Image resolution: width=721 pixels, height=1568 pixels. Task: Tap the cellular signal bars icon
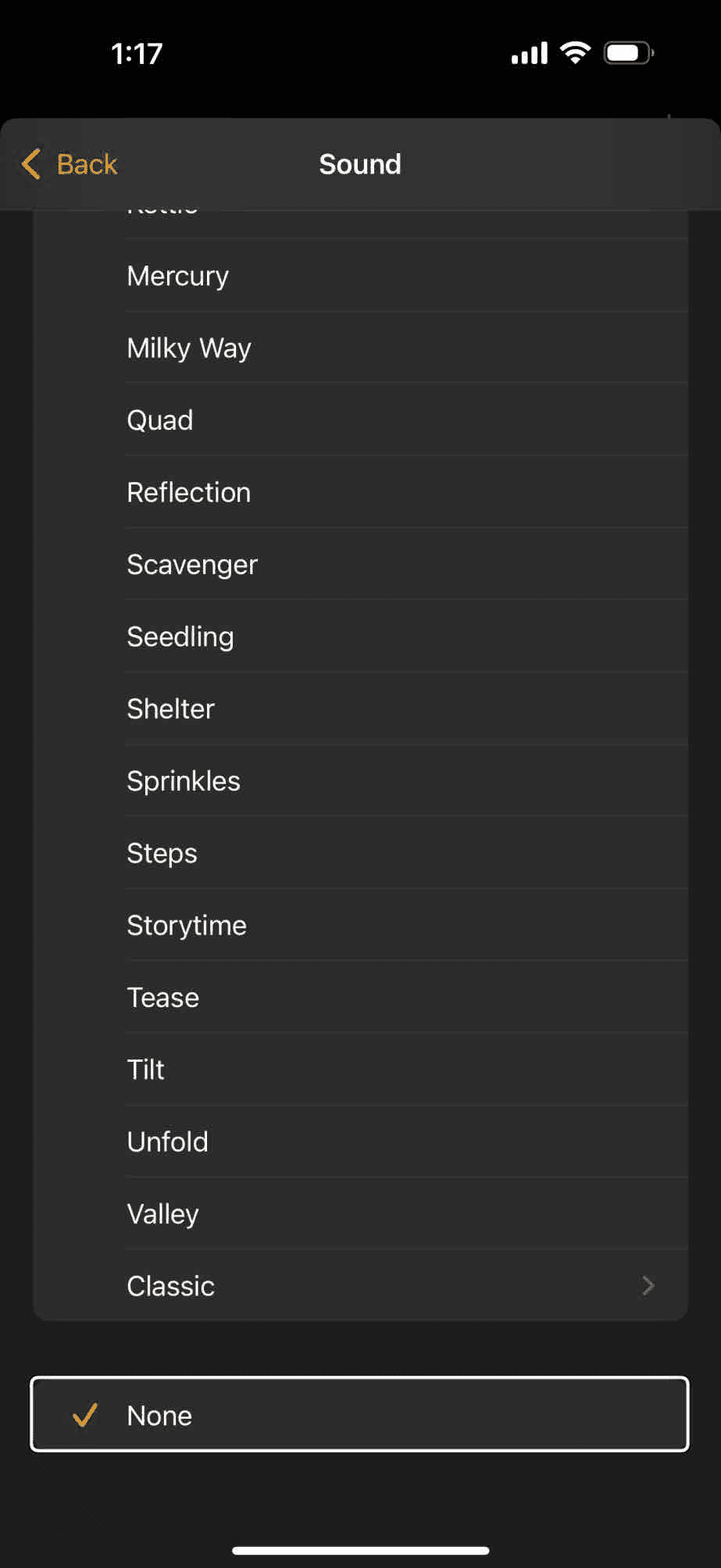coord(530,53)
